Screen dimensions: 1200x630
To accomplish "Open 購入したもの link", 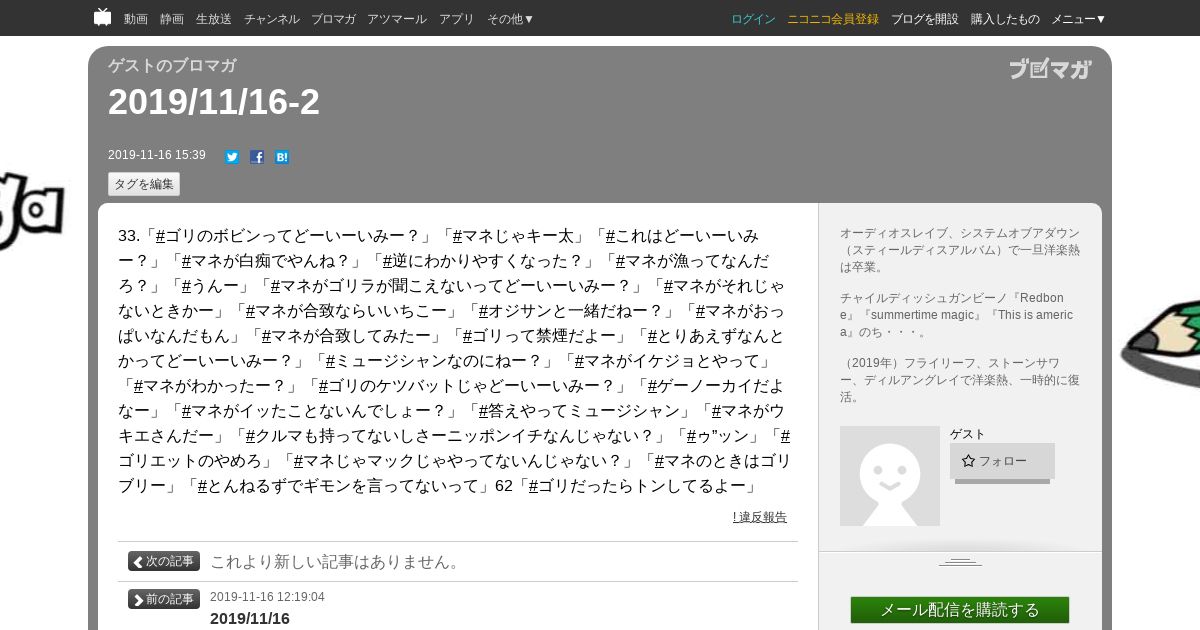I will [x=1005, y=19].
